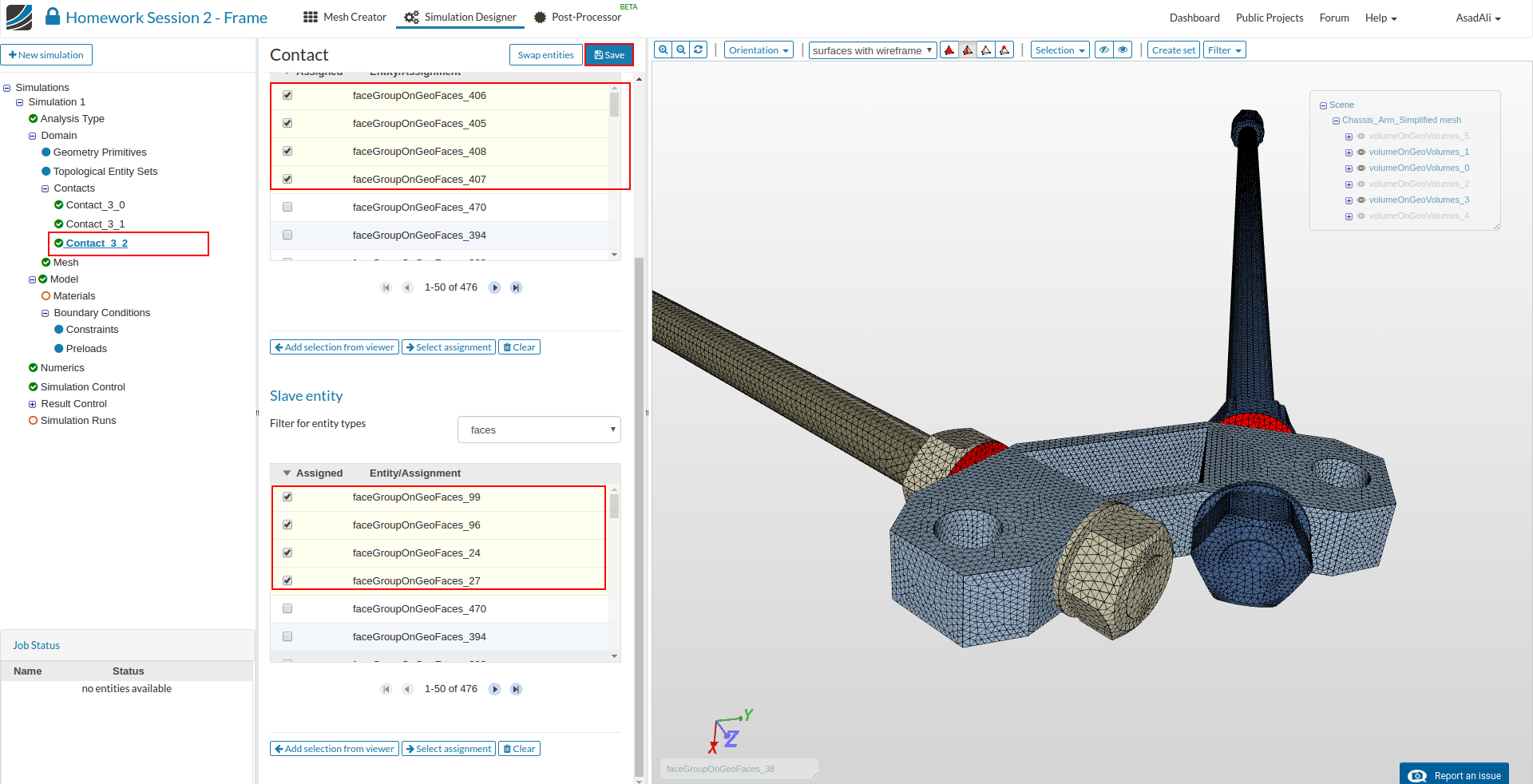1533x784 pixels.
Task: Reset the view with the refresh icon
Action: (x=699, y=49)
